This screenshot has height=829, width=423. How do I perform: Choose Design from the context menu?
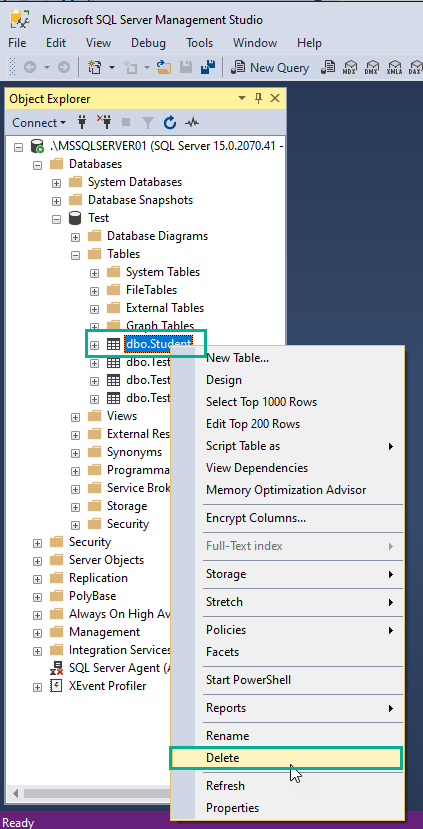click(287, 380)
